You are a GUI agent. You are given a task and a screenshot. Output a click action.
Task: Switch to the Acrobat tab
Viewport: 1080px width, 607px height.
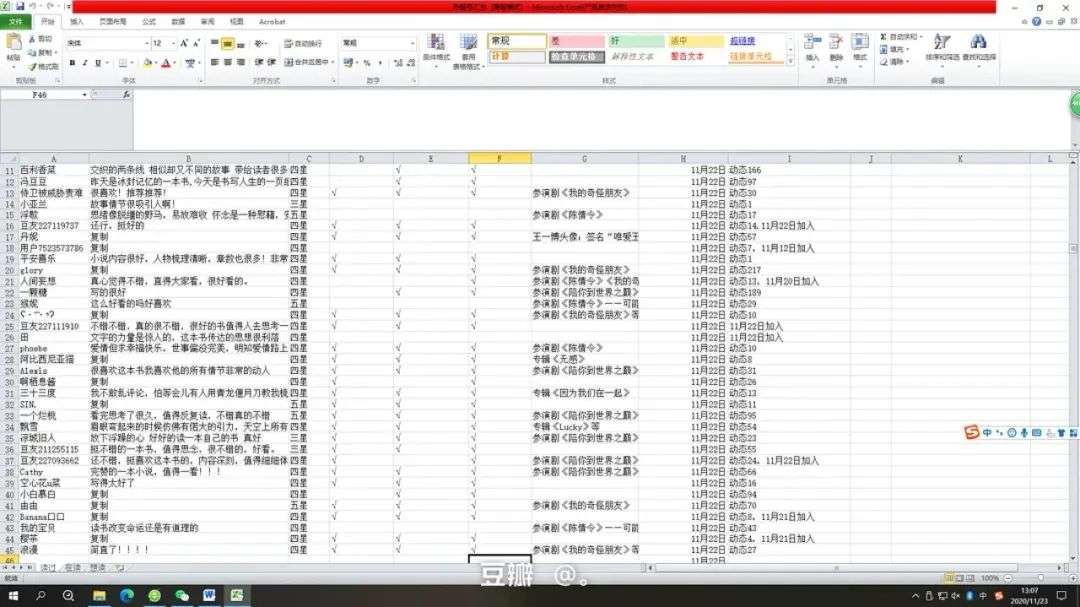tap(271, 22)
